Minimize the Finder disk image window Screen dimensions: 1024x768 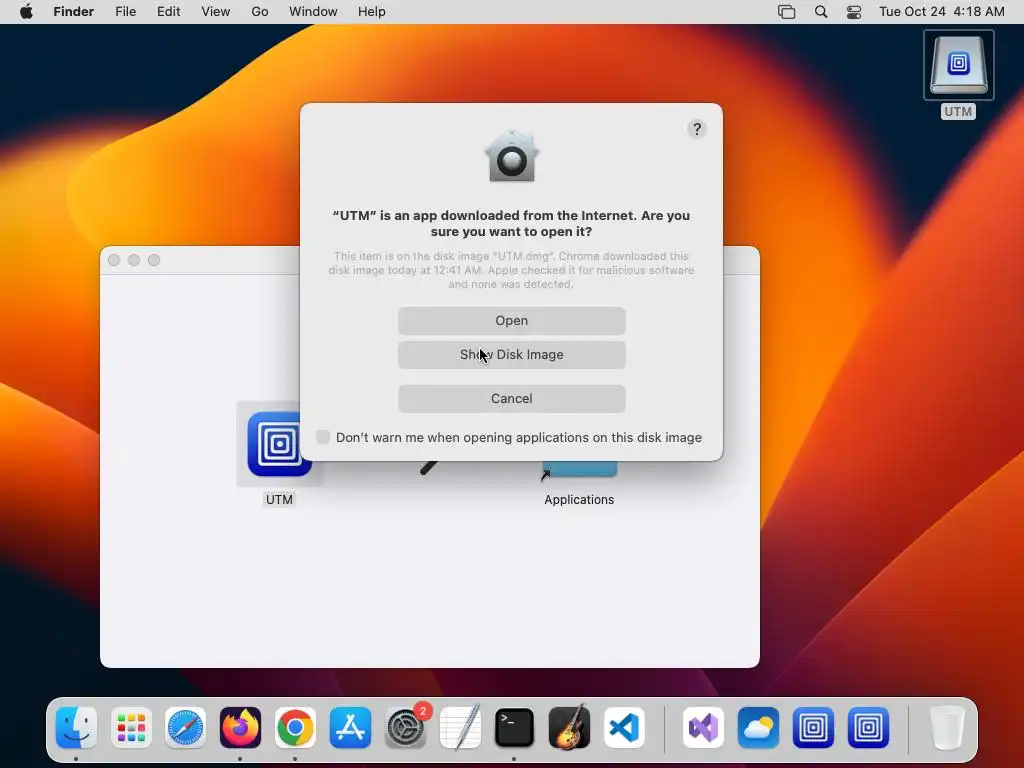[x=134, y=260]
